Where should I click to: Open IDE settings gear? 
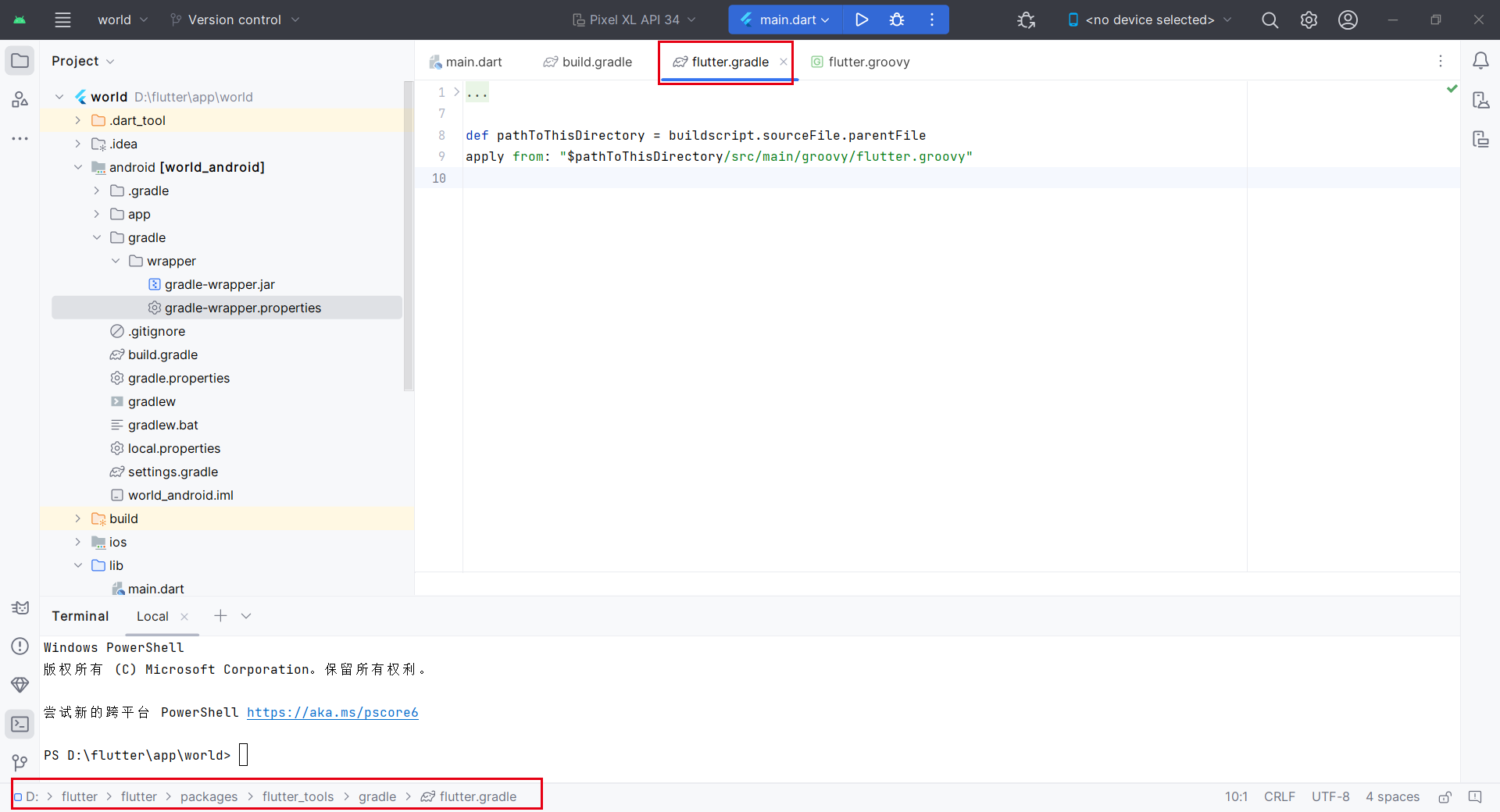coord(1309,20)
